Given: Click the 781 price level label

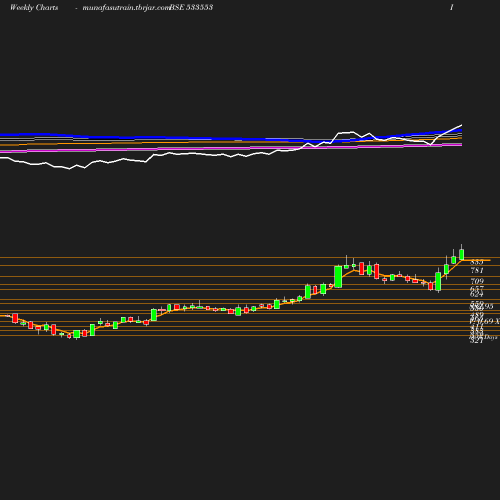Looking at the screenshot, I should tap(477, 270).
